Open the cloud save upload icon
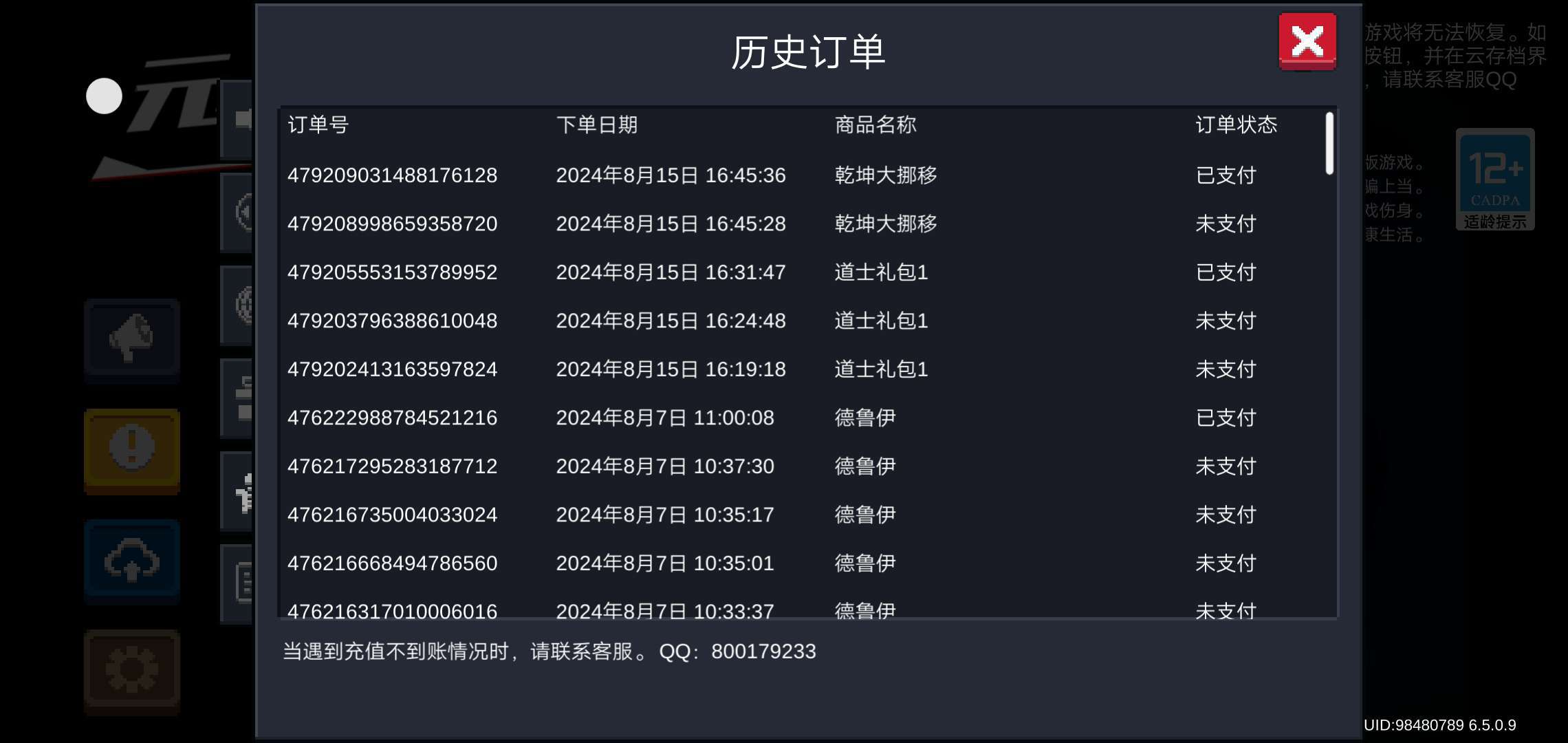Viewport: 1568px width, 743px height. [x=132, y=560]
